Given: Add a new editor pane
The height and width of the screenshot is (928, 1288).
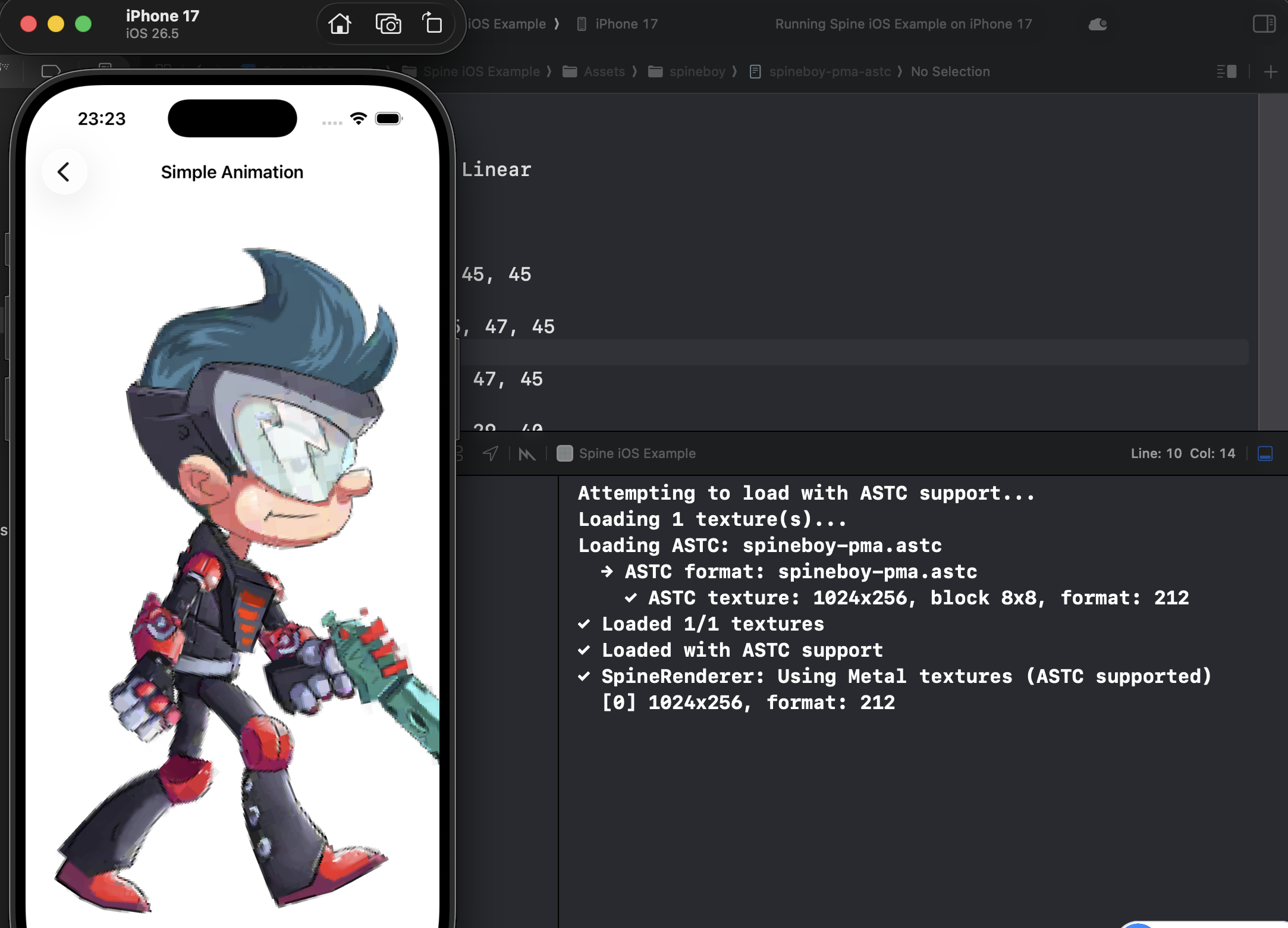Looking at the screenshot, I should tap(1271, 72).
